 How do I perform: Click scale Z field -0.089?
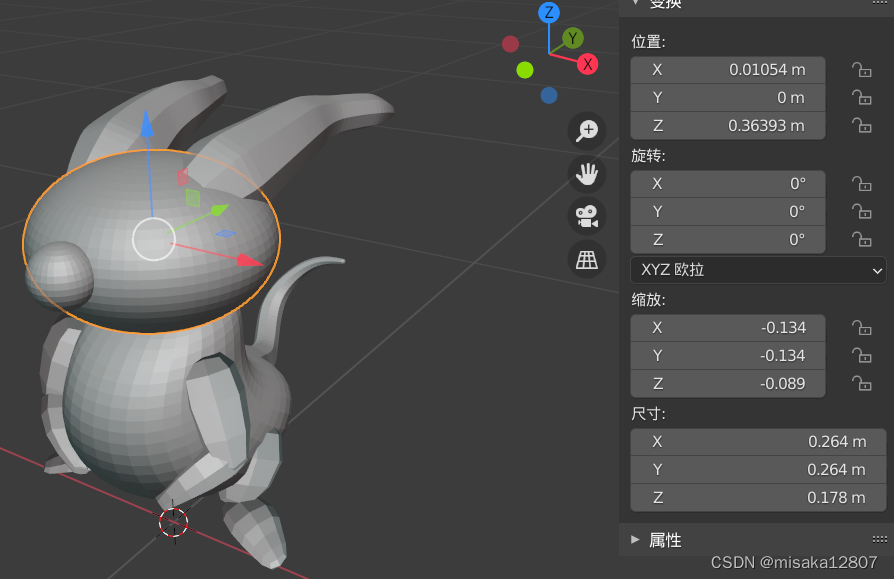tap(728, 384)
